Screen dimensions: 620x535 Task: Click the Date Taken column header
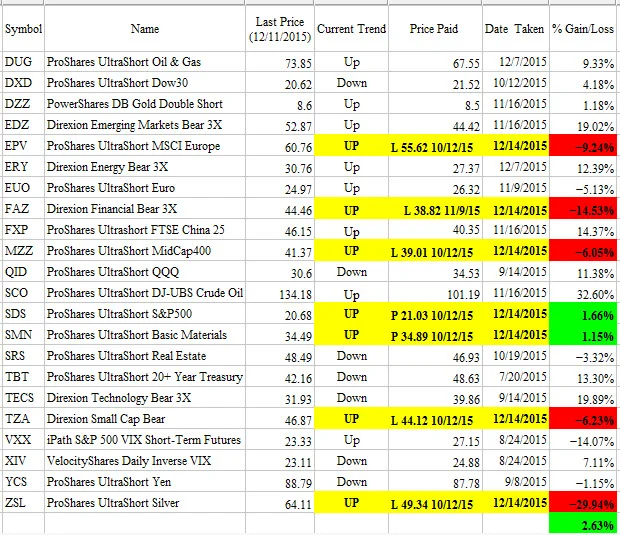click(516, 28)
